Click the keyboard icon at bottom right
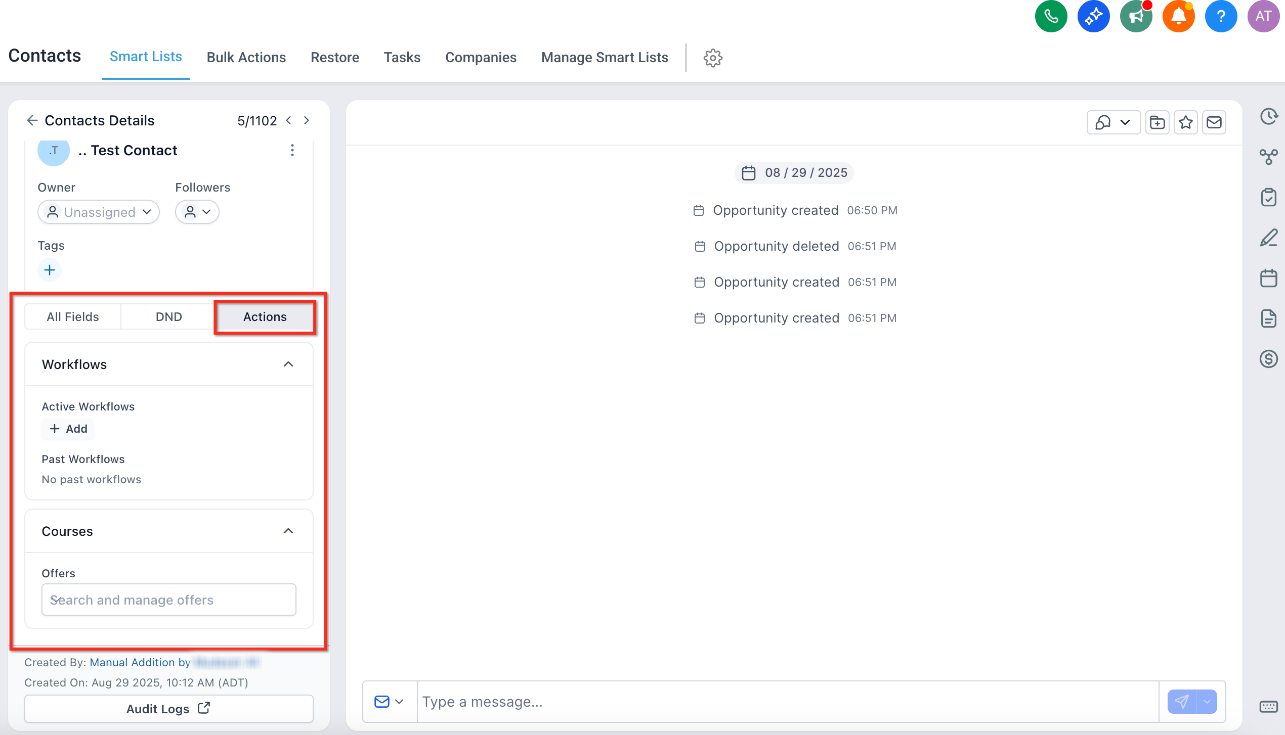This screenshot has height=735, width=1285. [x=1268, y=706]
